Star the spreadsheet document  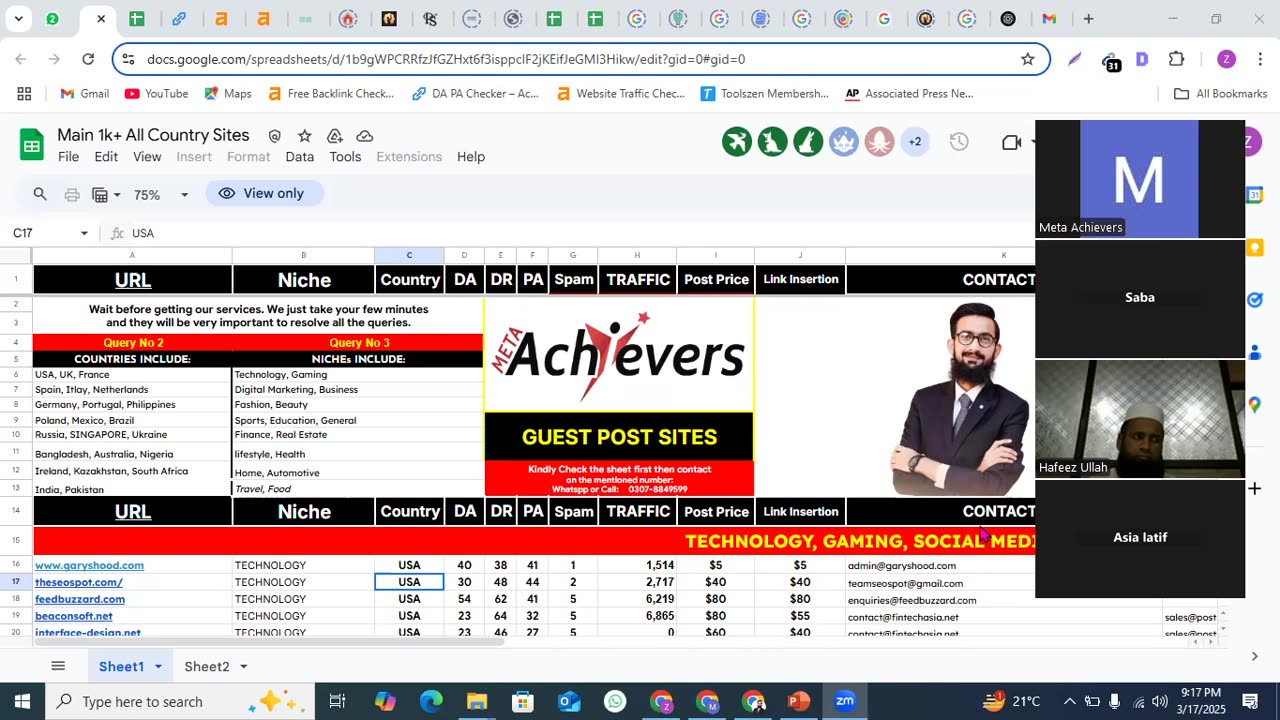pyautogui.click(x=305, y=136)
